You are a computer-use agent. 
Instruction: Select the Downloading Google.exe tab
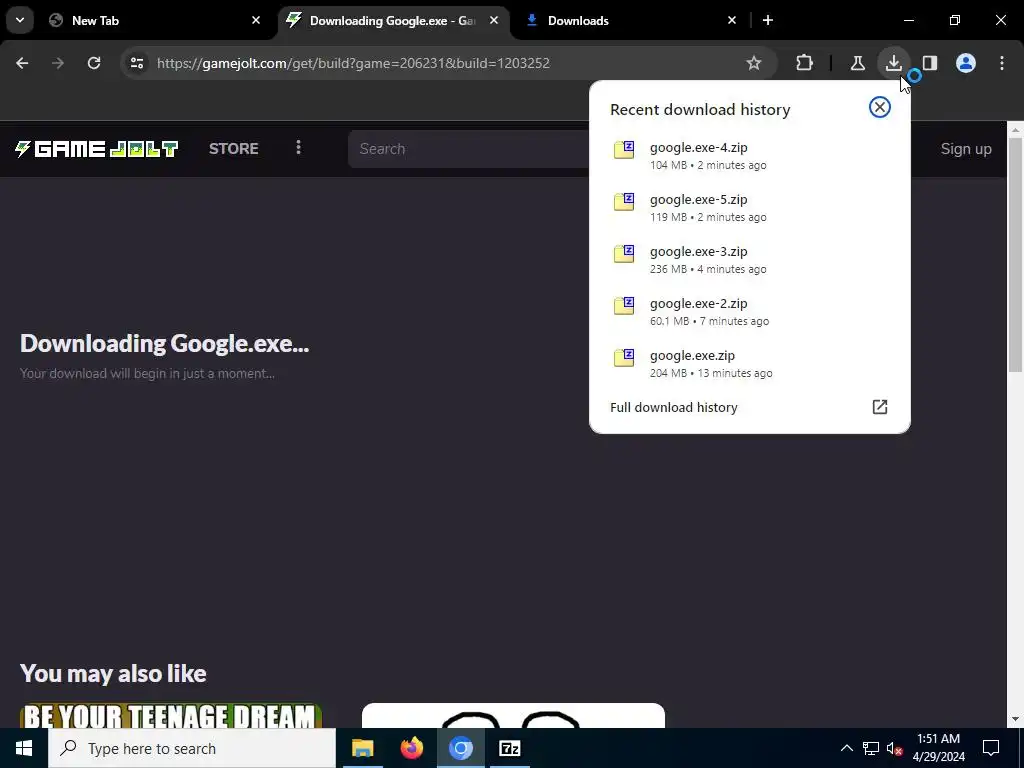click(392, 21)
